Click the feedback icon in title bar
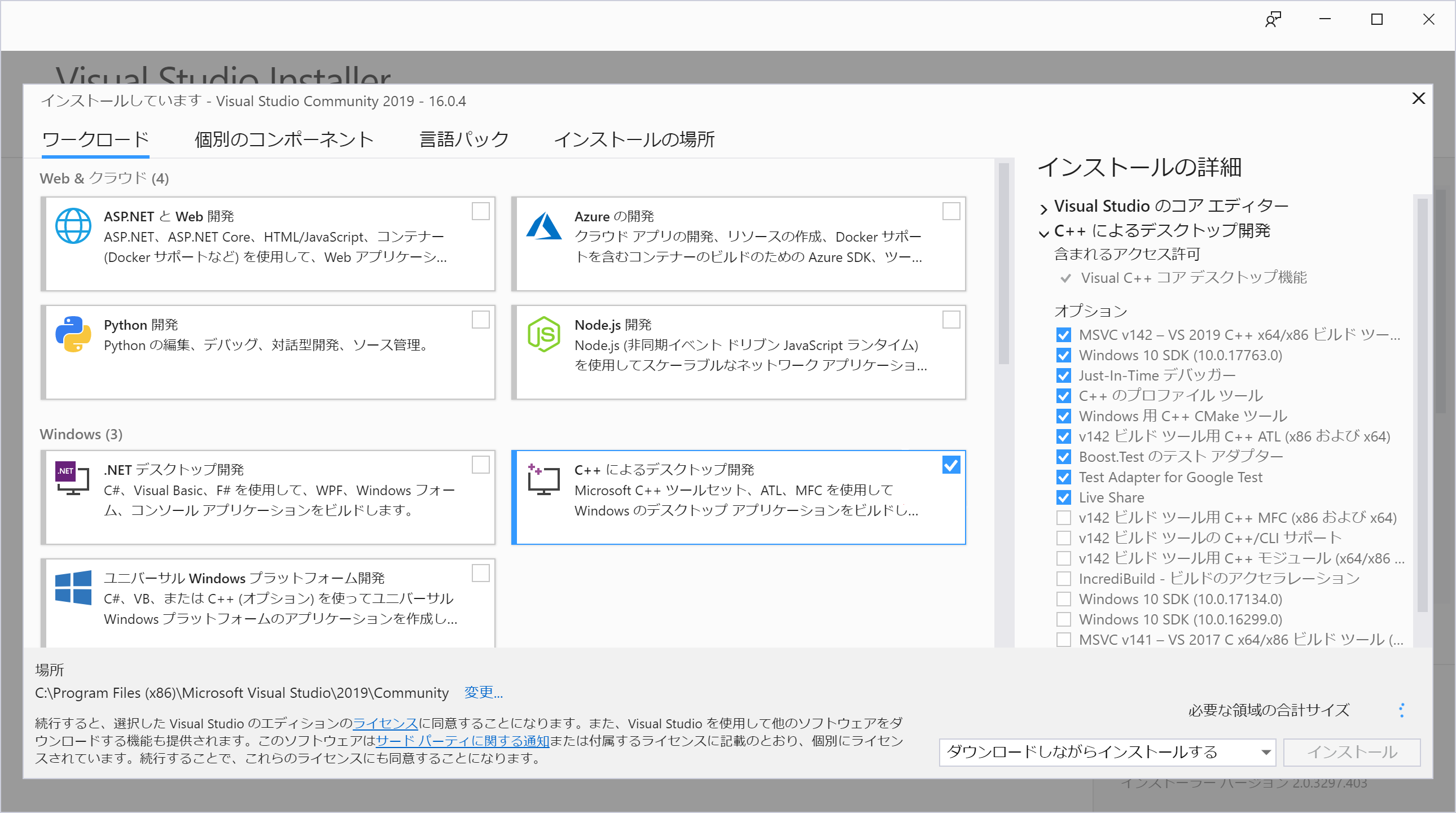Screen dimensions: 1456x813 point(1273,20)
